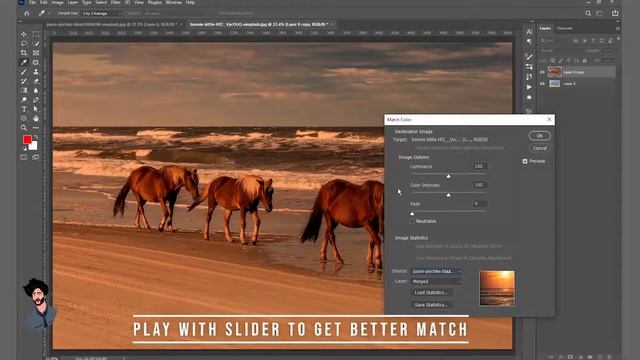
Task: Click the Fade value field
Action: [x=480, y=204]
